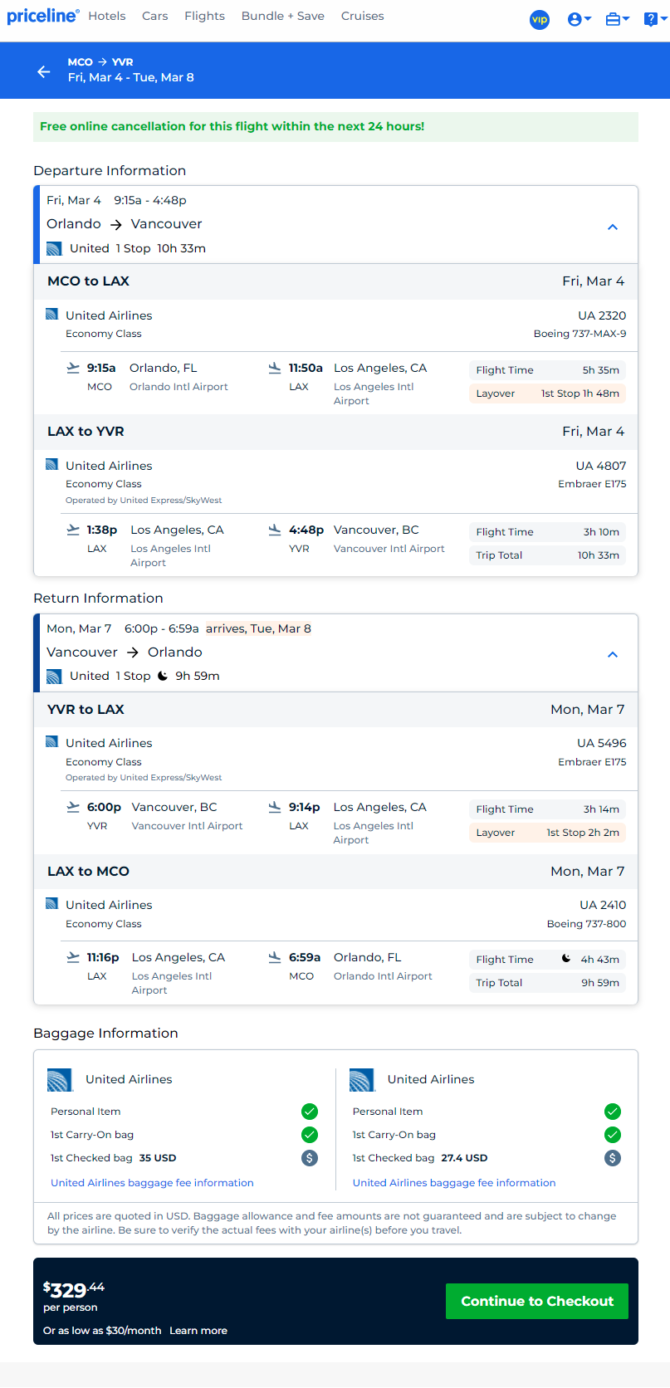Collapse the Vancouver to Orlando return details

pos(613,654)
